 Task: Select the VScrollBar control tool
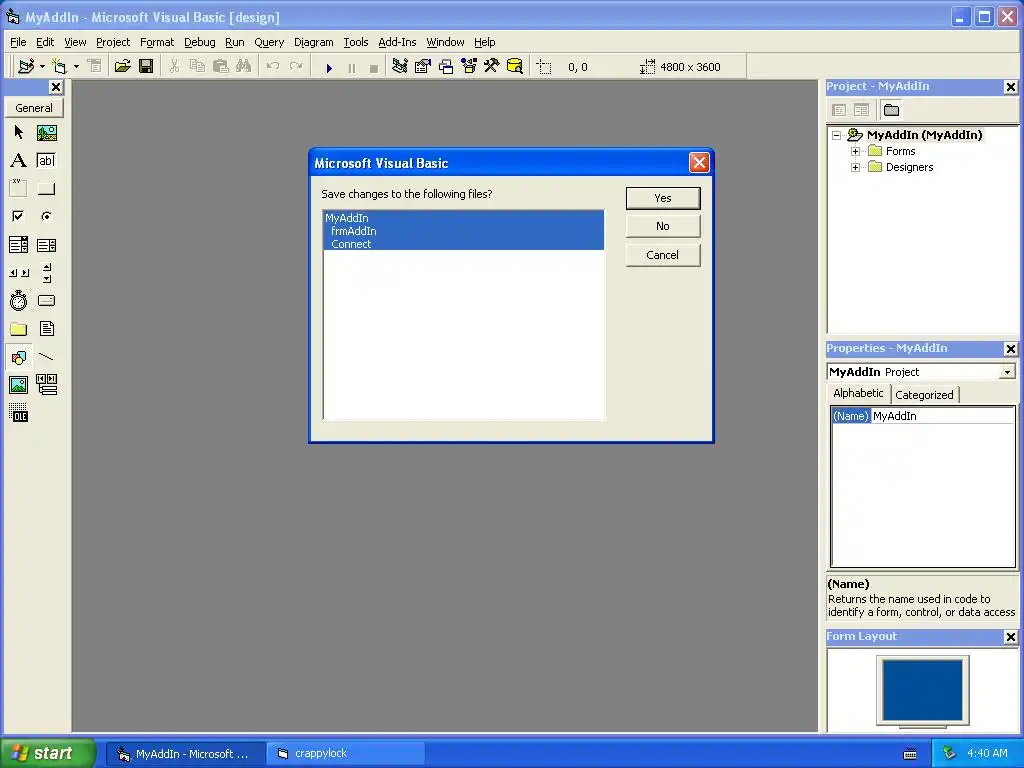(46, 272)
